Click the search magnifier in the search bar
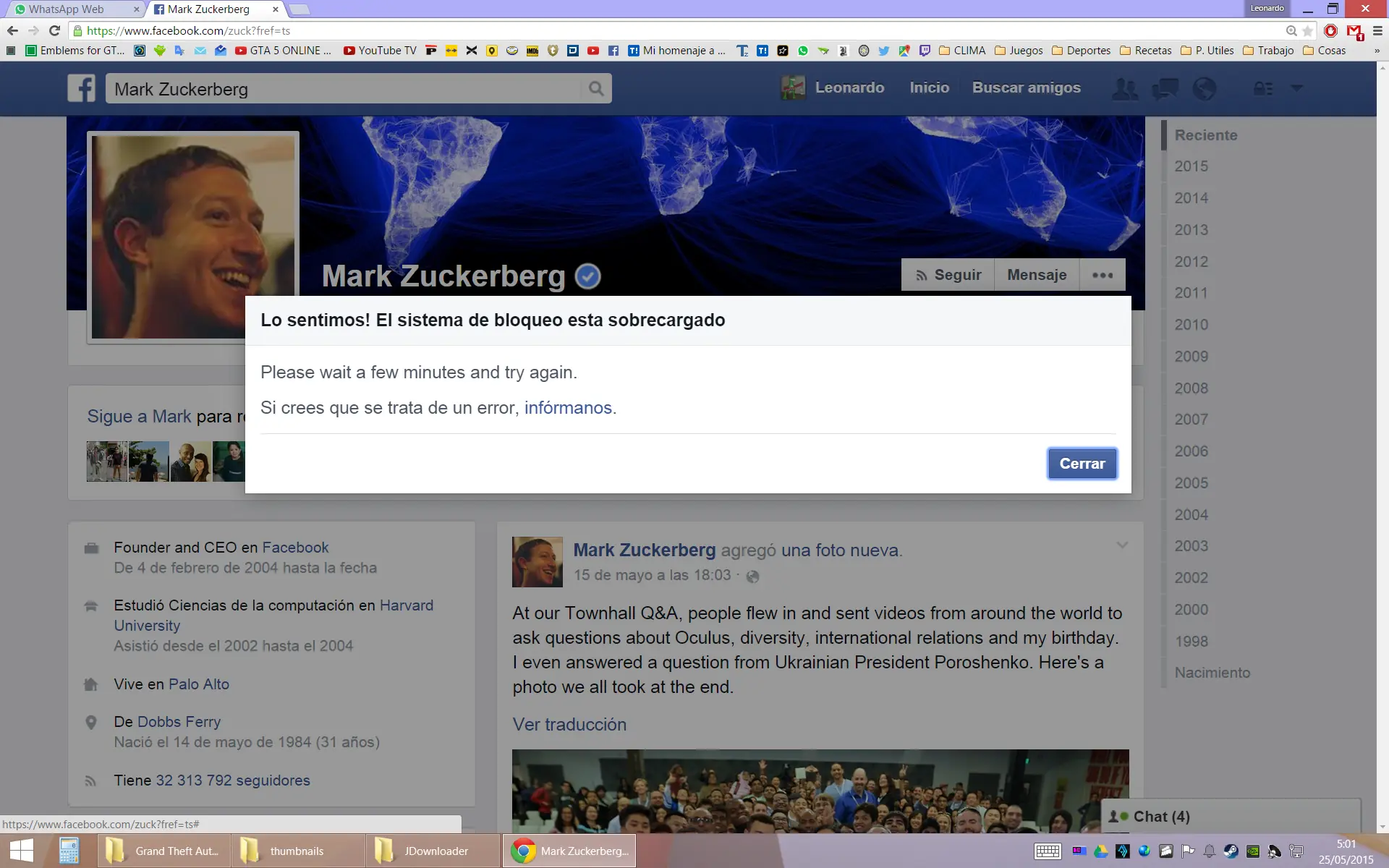1389x868 pixels. coord(595,88)
